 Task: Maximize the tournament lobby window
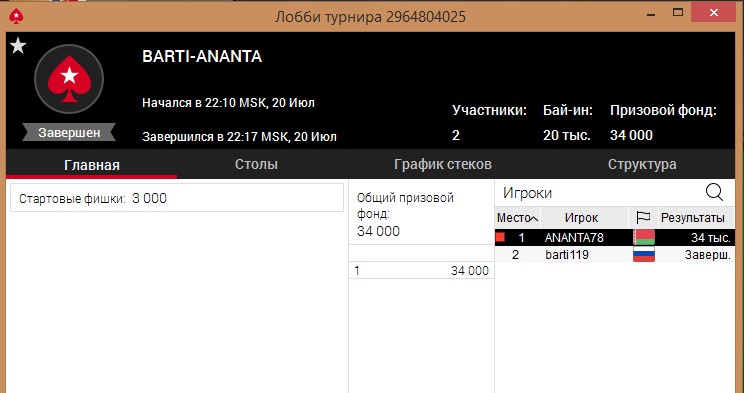(678, 13)
